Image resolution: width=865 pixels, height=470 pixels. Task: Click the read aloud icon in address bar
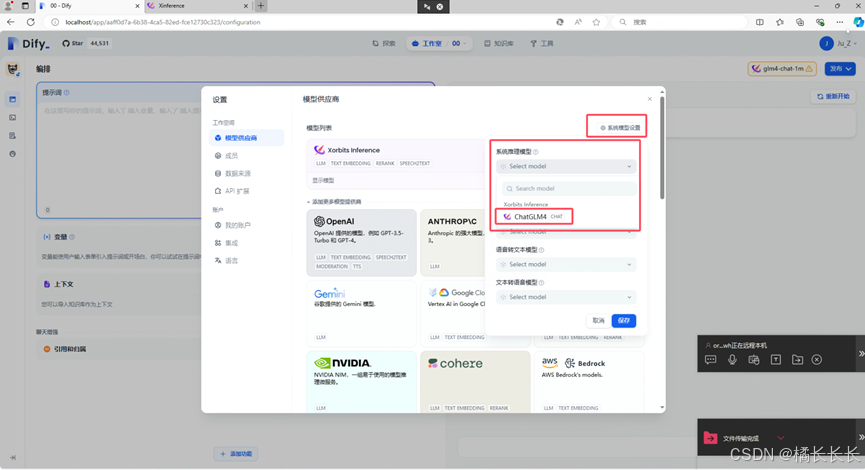pyautogui.click(x=578, y=22)
